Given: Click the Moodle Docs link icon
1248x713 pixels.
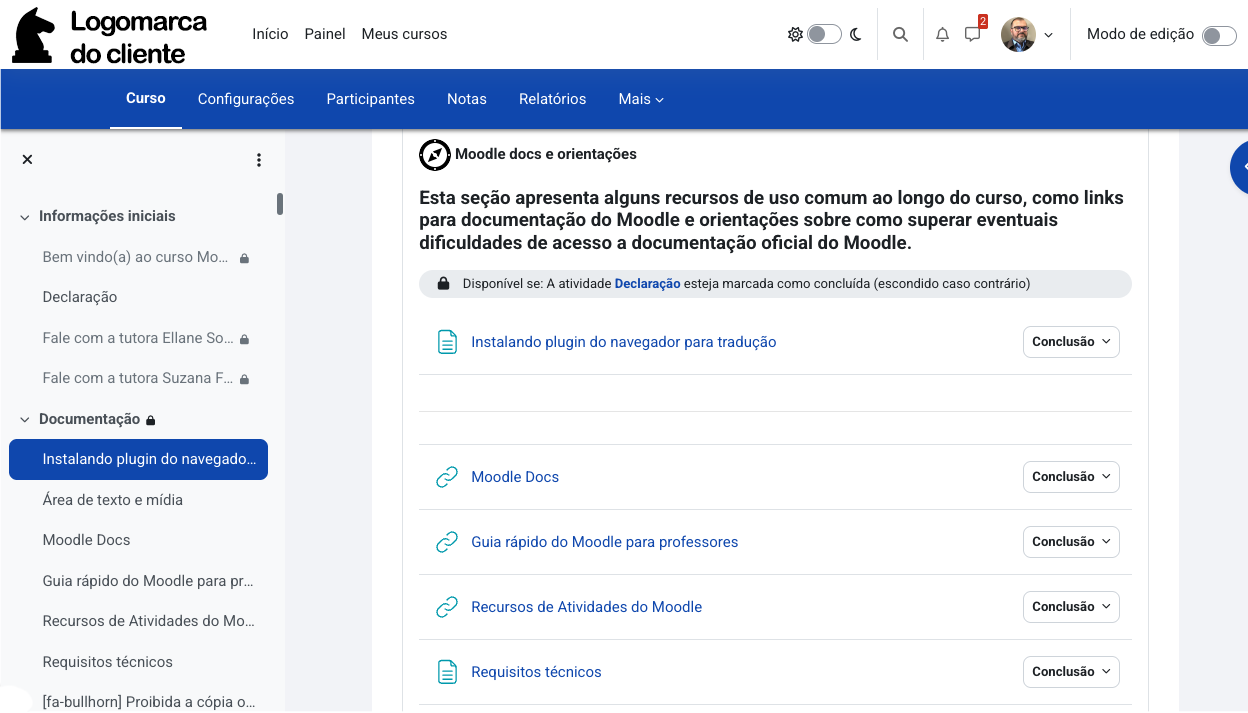Looking at the screenshot, I should coord(447,477).
